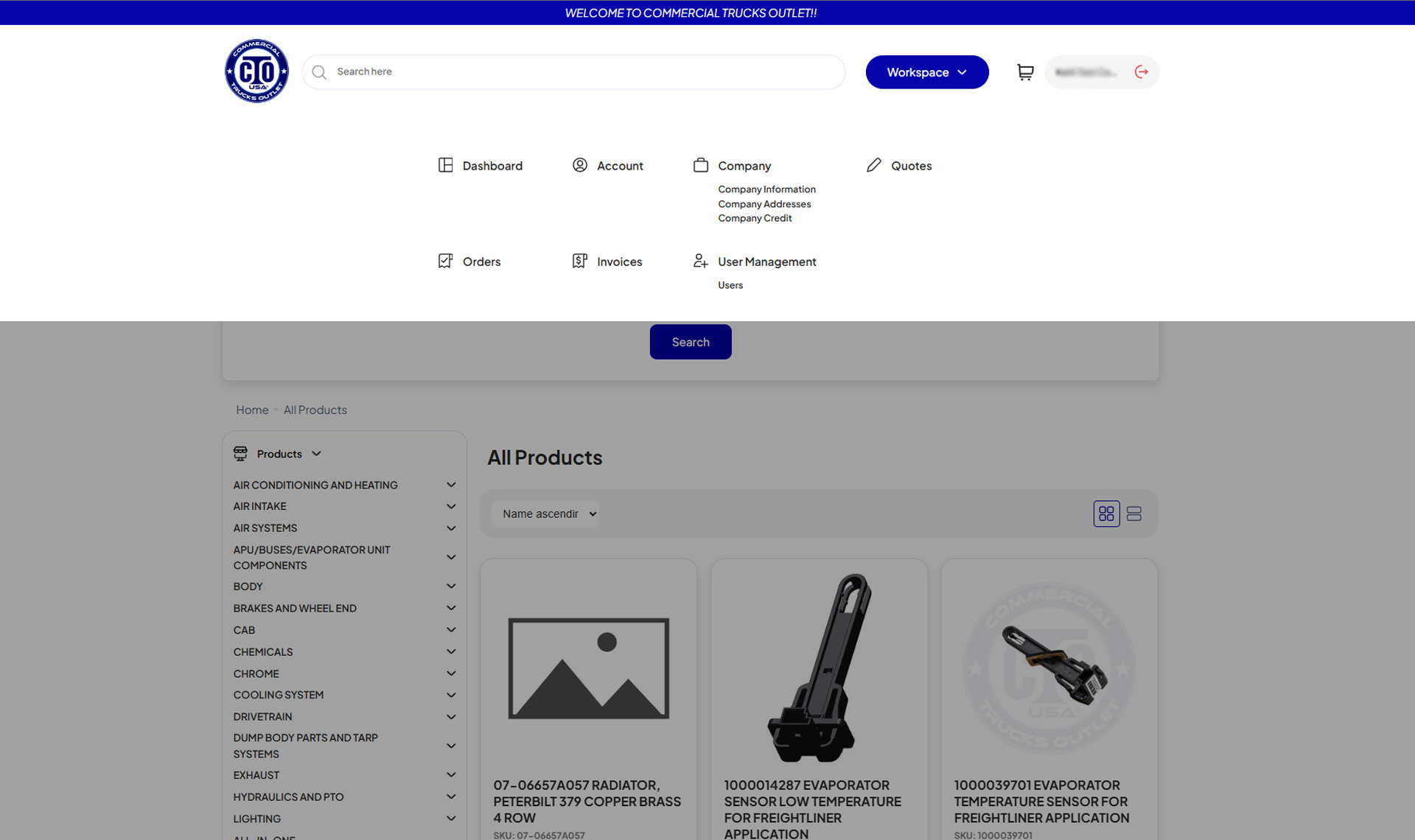Viewport: 1415px width, 840px height.
Task: Open the shopping cart
Action: pos(1025,71)
